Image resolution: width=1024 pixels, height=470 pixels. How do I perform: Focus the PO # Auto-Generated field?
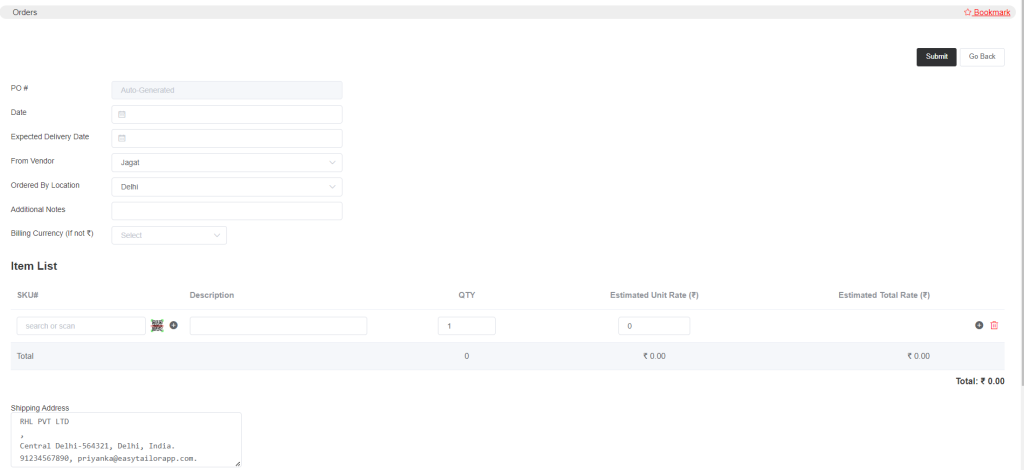(227, 90)
